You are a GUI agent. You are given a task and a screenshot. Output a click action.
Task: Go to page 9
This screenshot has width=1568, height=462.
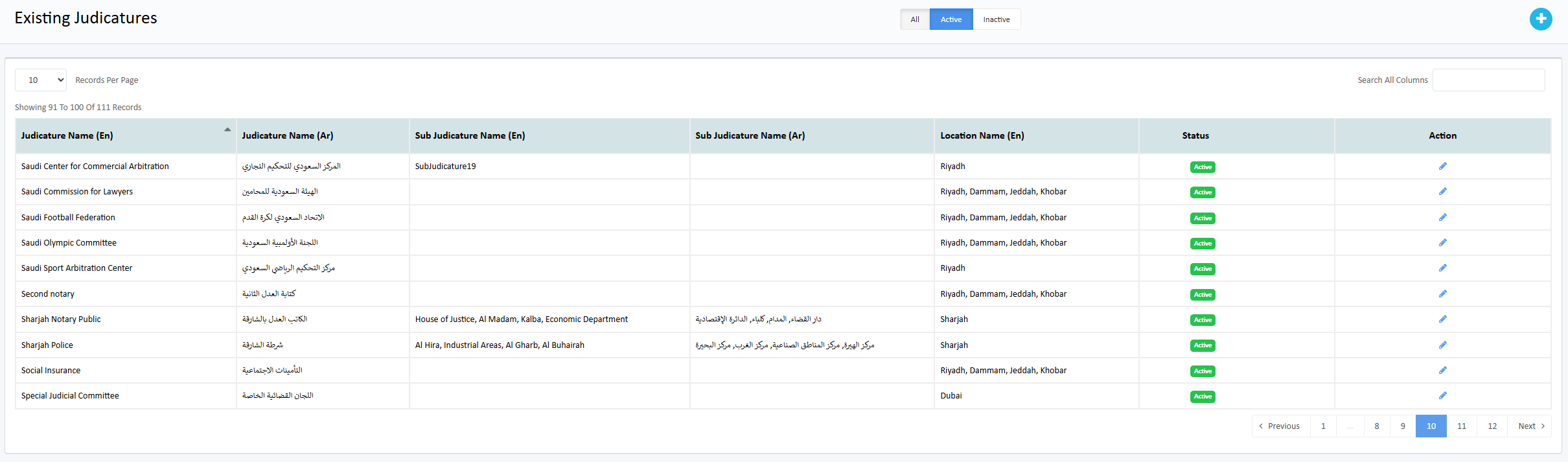[1403, 426]
